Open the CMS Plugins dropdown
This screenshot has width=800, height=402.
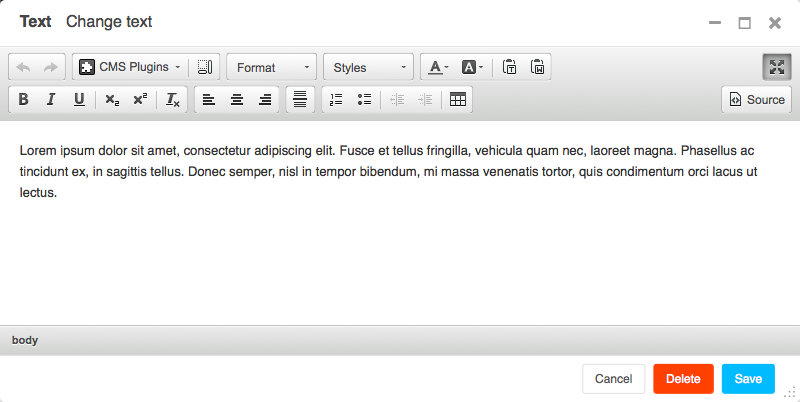[x=131, y=67]
